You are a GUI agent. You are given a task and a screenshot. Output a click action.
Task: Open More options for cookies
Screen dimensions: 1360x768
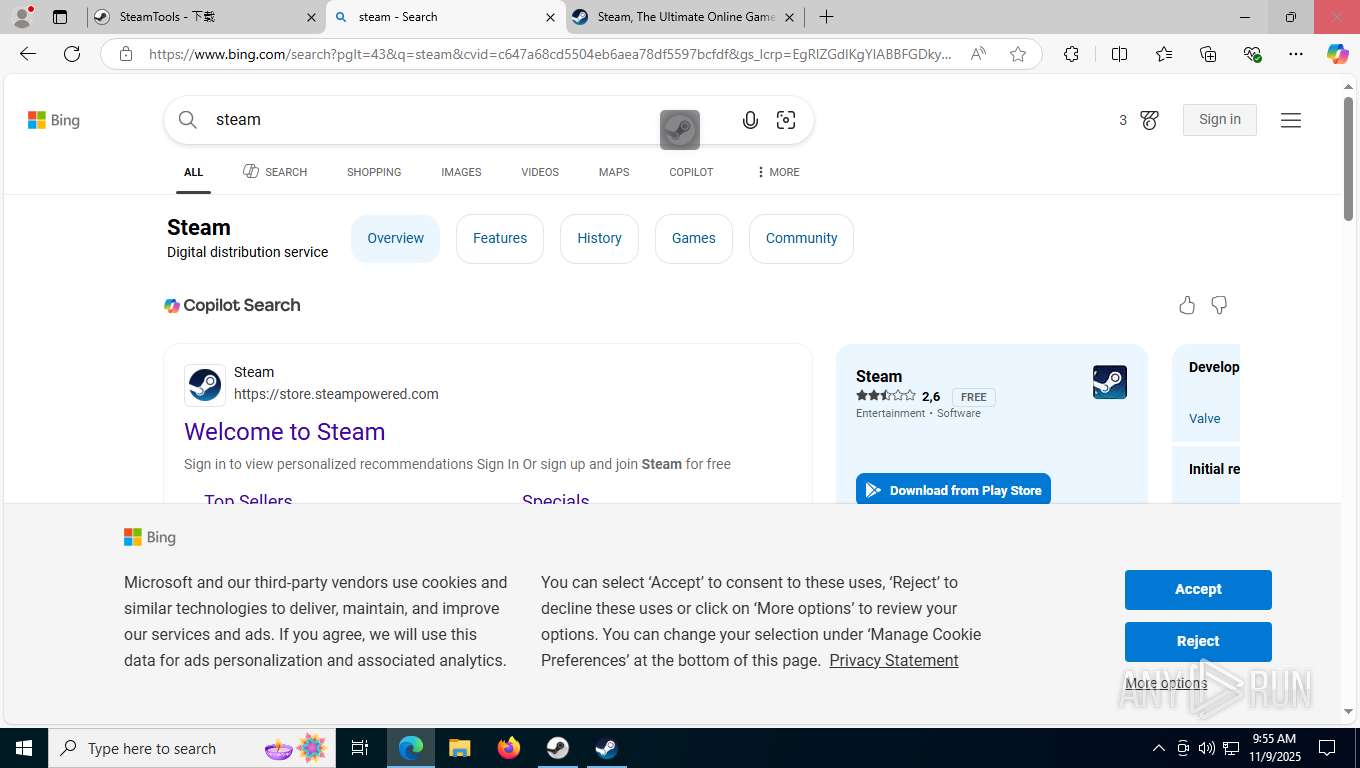coord(1166,683)
